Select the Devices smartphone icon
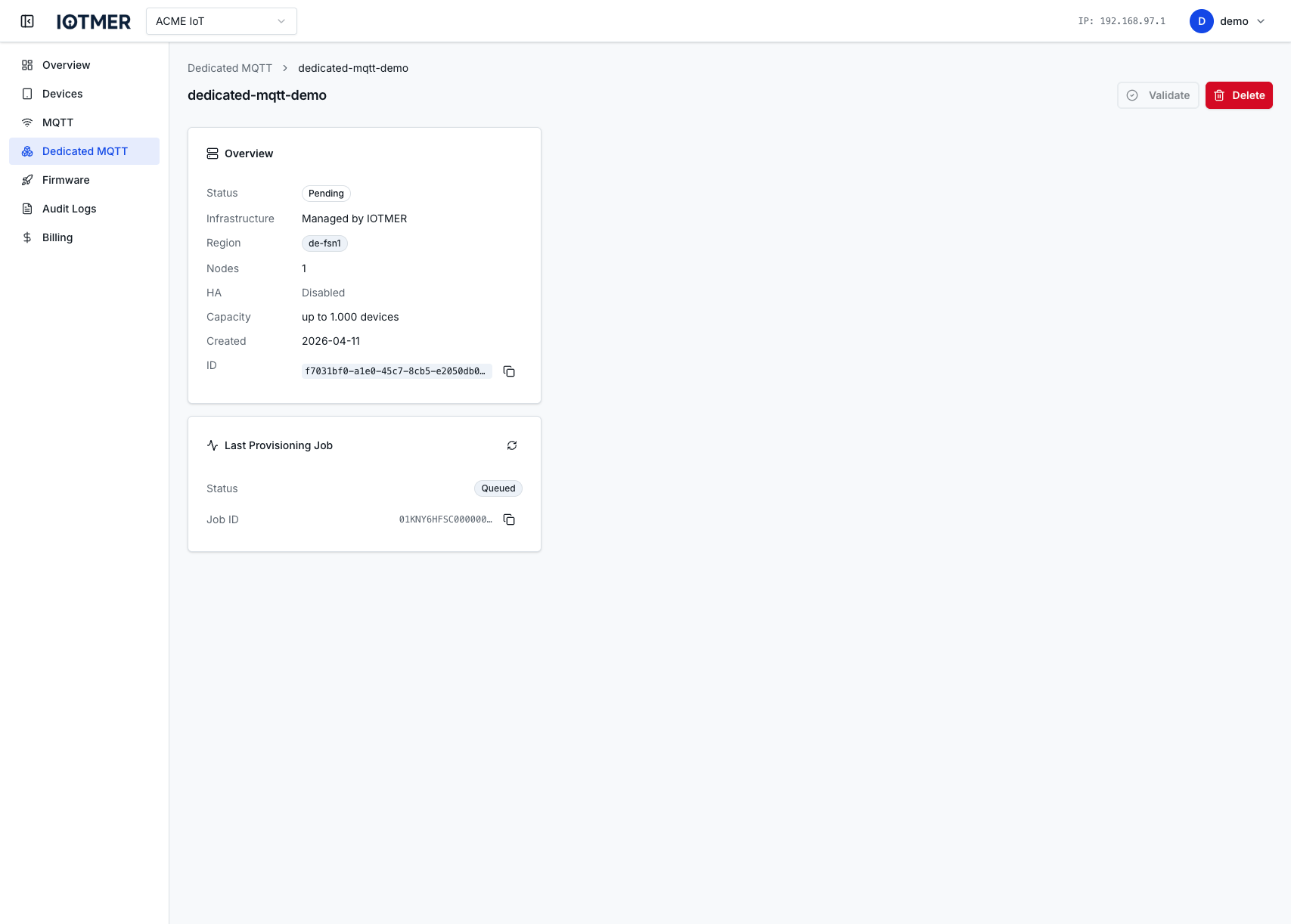This screenshot has height=924, width=1291. coord(27,93)
